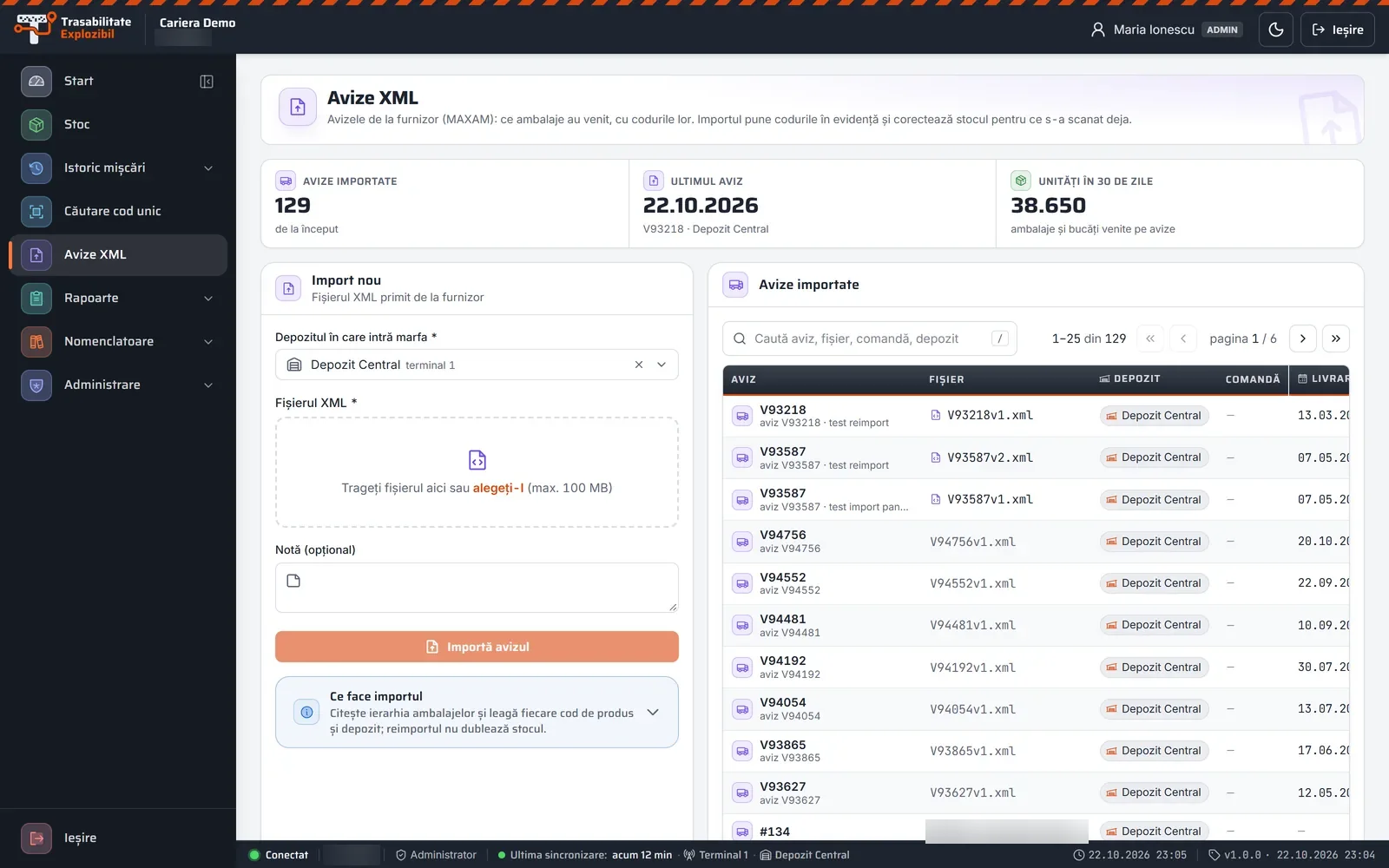Click Căutare cod unic scan icon
Image resolution: width=1389 pixels, height=868 pixels.
point(36,211)
